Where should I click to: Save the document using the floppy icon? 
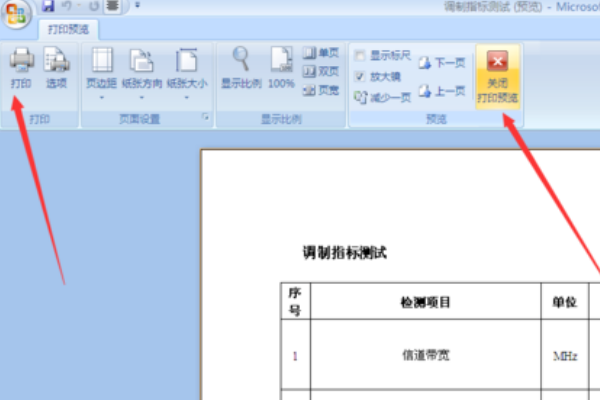pos(48,6)
